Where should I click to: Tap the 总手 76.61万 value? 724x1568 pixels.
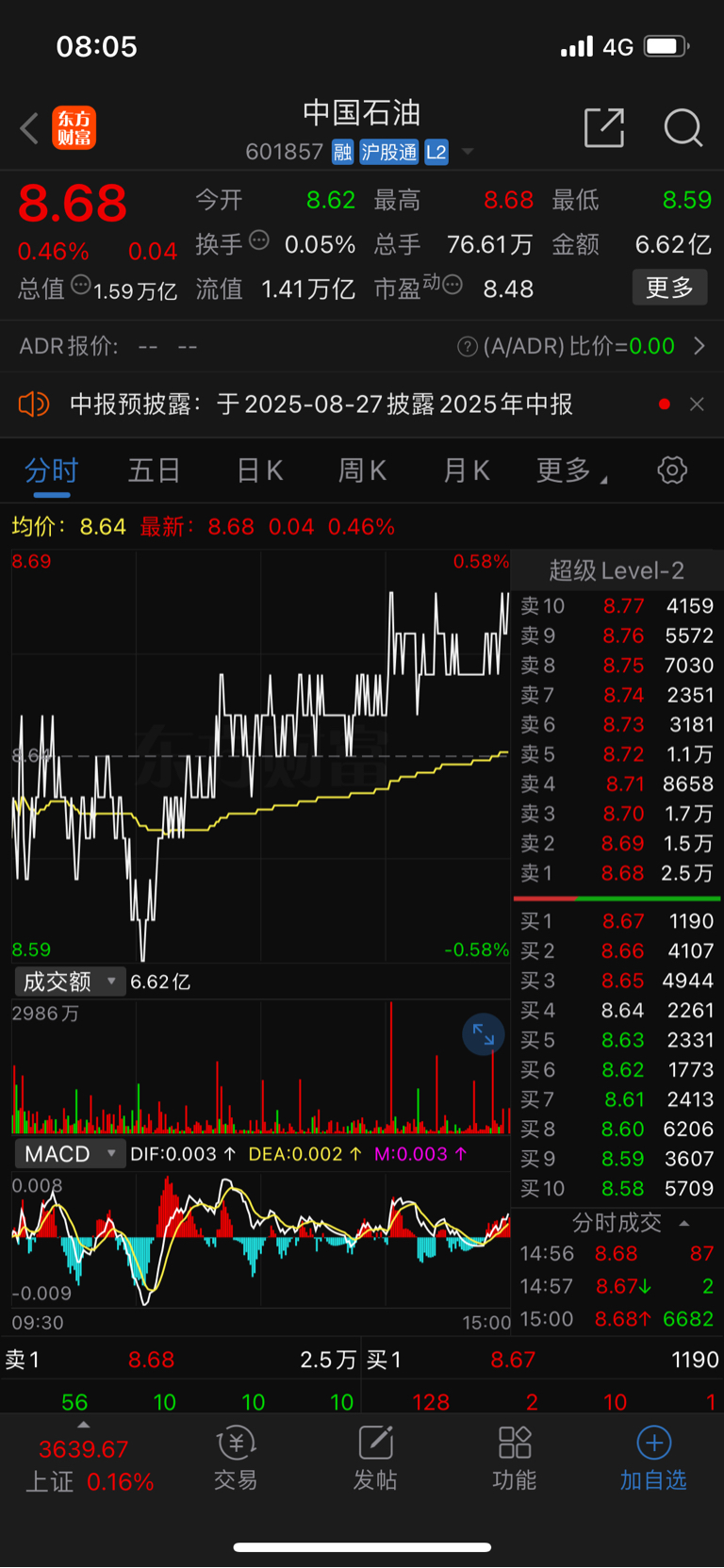click(489, 244)
